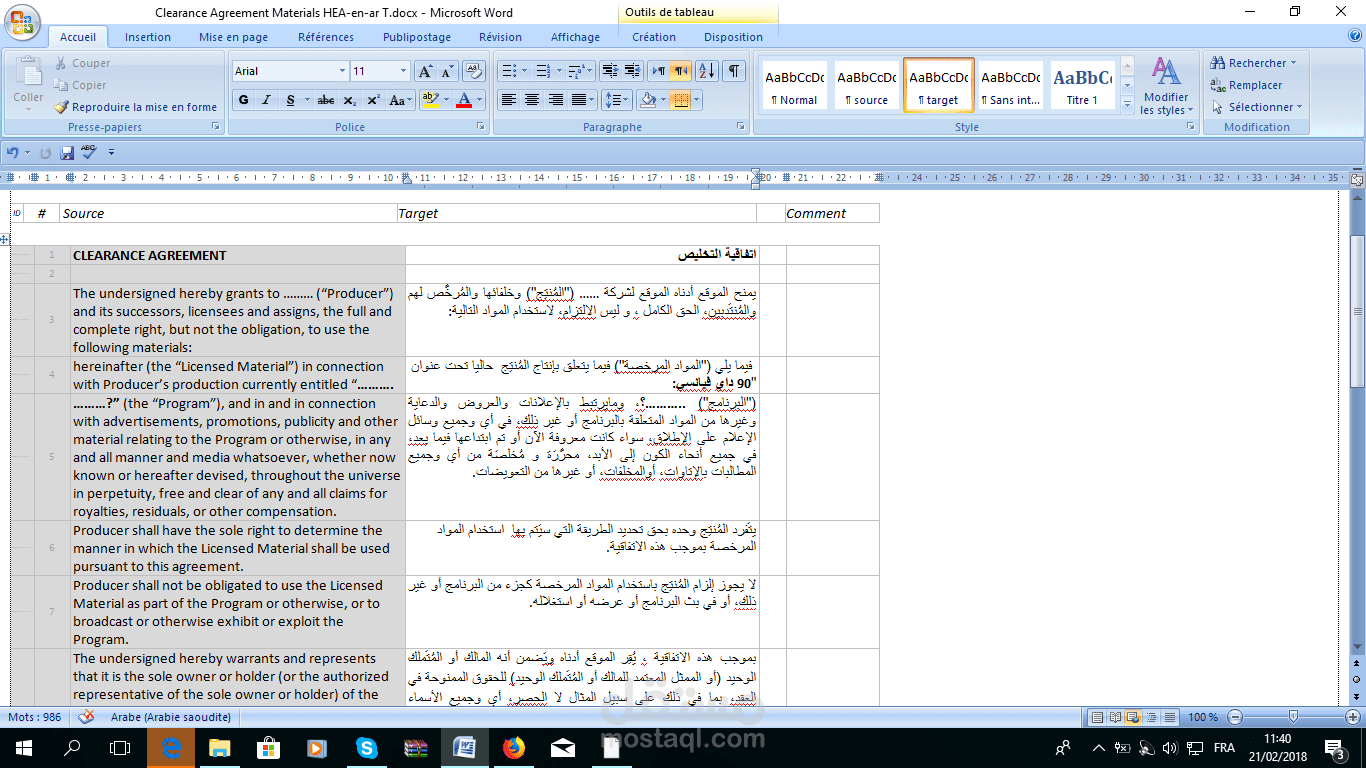Open the Révision tab
This screenshot has height=768, width=1366.
[500, 37]
